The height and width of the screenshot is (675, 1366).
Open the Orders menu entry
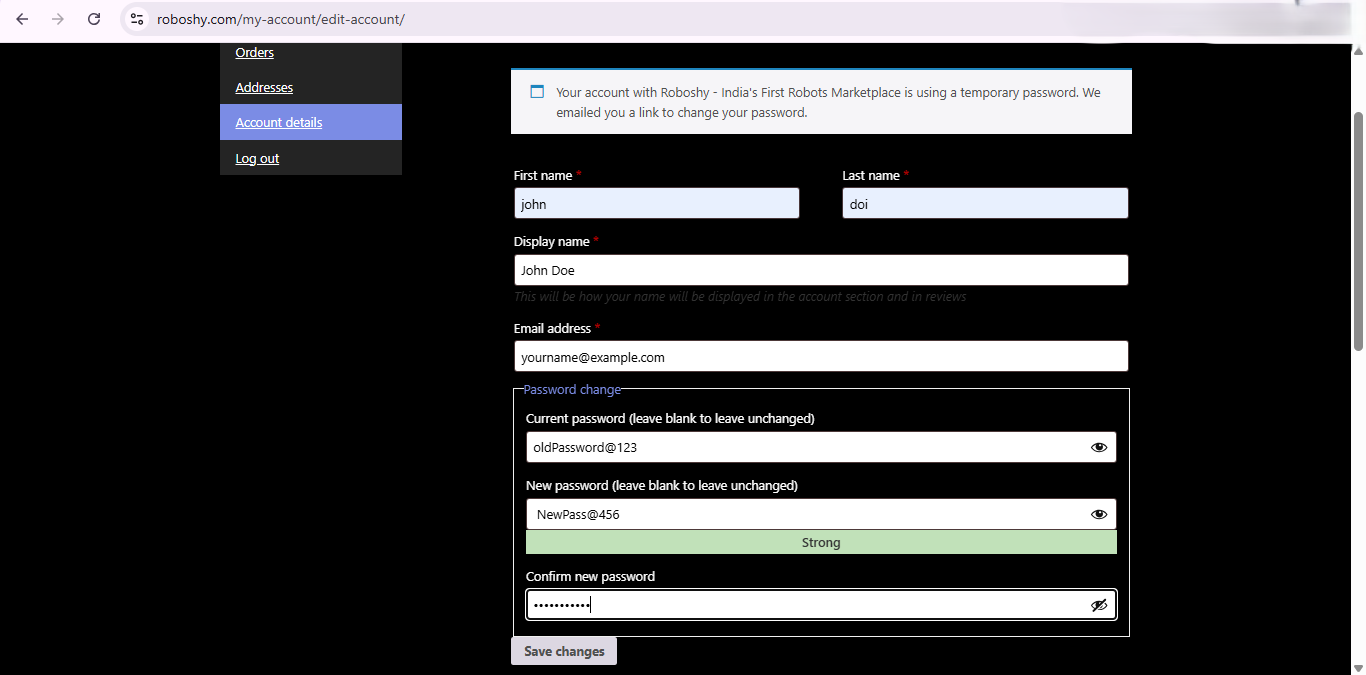coord(254,52)
